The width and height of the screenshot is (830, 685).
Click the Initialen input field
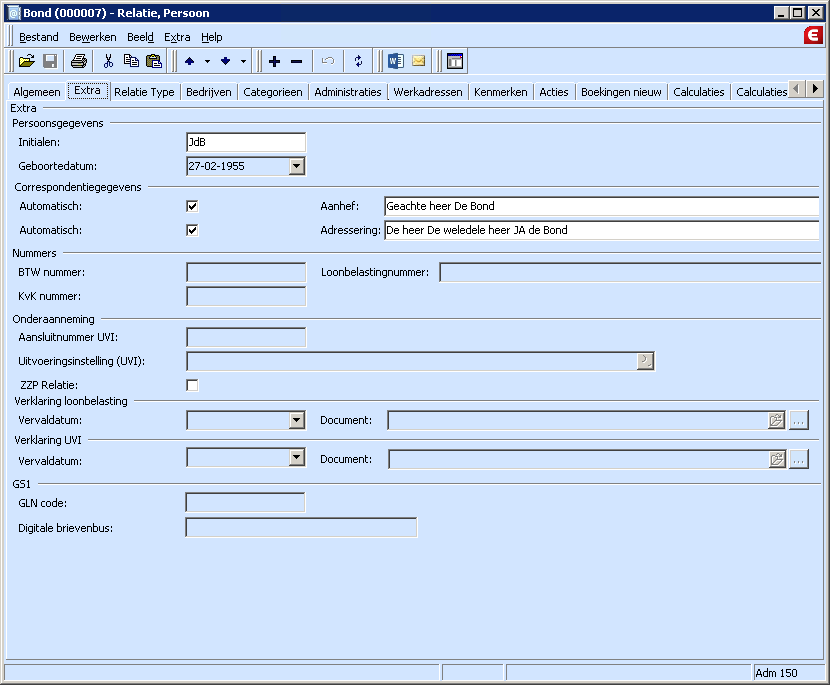(246, 142)
